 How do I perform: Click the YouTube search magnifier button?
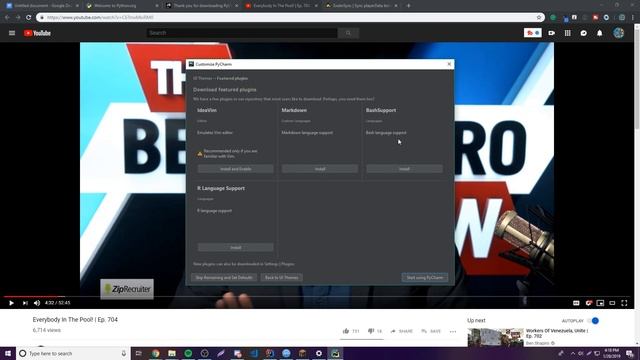(x=348, y=33)
